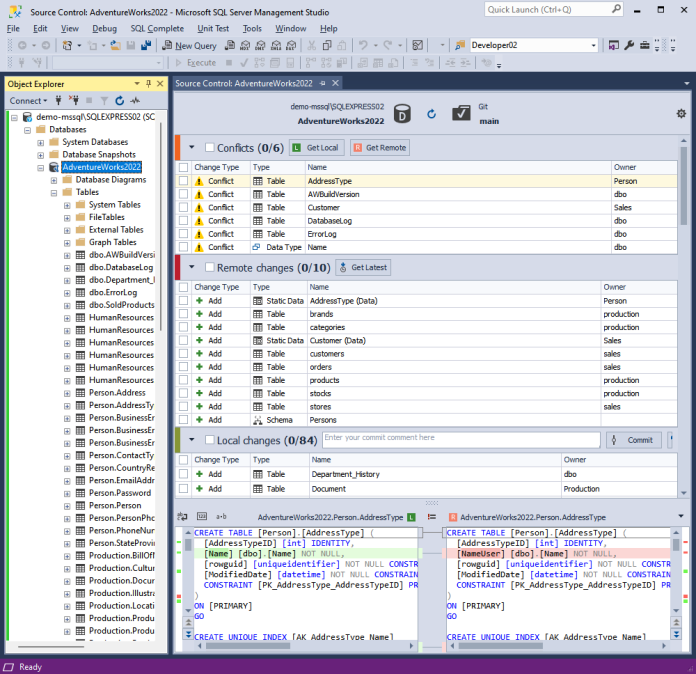Tick the Conflicts select-all checkbox
The height and width of the screenshot is (674, 696).
(210, 147)
